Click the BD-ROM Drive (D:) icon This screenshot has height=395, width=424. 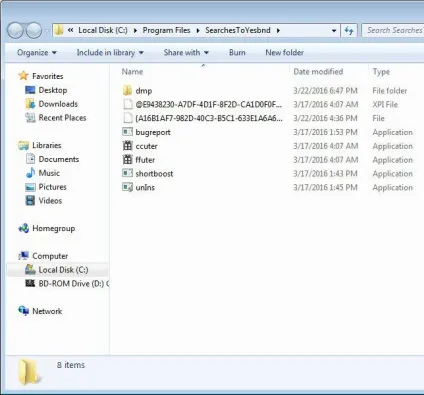[30, 283]
